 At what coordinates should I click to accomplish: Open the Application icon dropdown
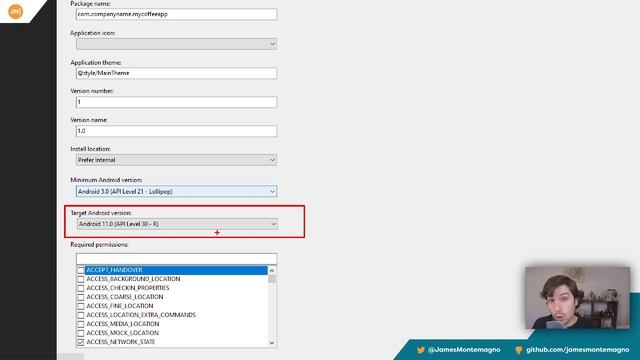176,44
